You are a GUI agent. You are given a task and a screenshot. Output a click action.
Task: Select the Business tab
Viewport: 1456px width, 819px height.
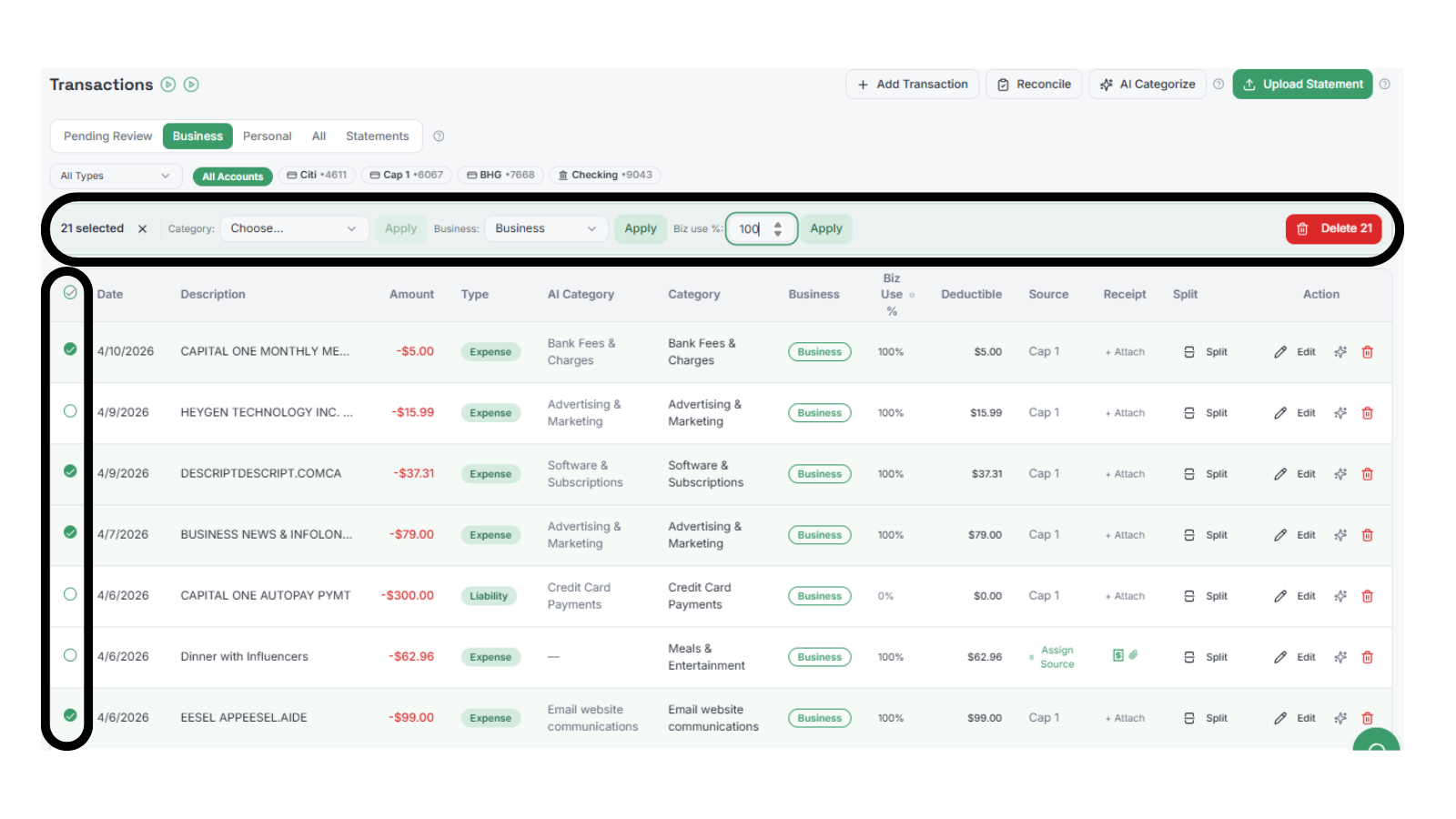click(197, 136)
